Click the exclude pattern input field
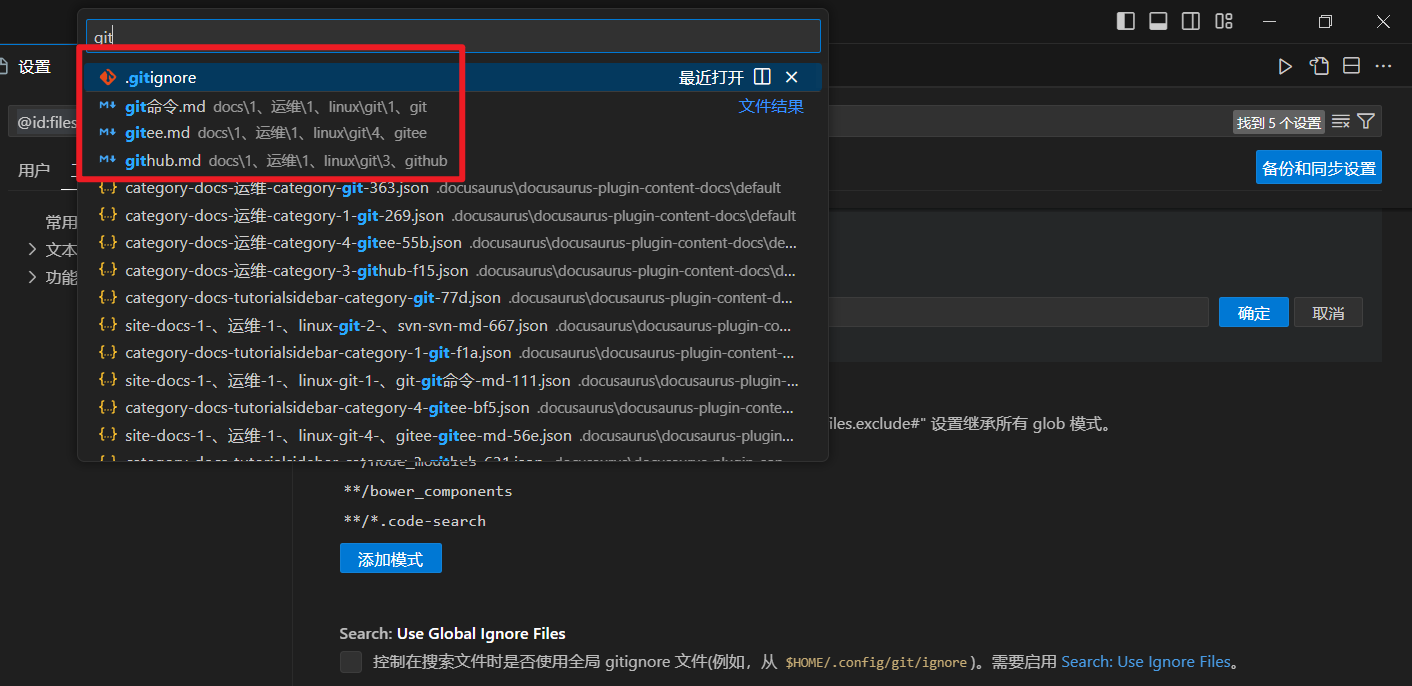1412x686 pixels. [1020, 312]
